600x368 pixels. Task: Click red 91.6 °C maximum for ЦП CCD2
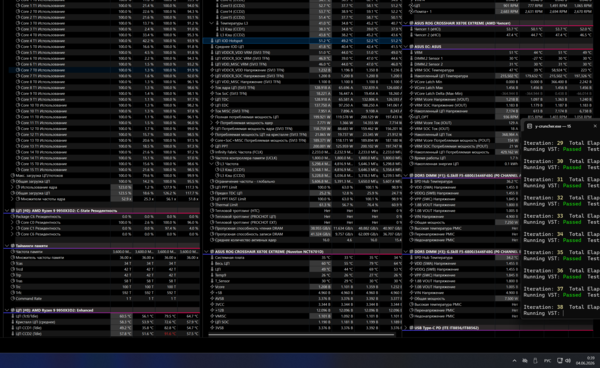point(170,334)
